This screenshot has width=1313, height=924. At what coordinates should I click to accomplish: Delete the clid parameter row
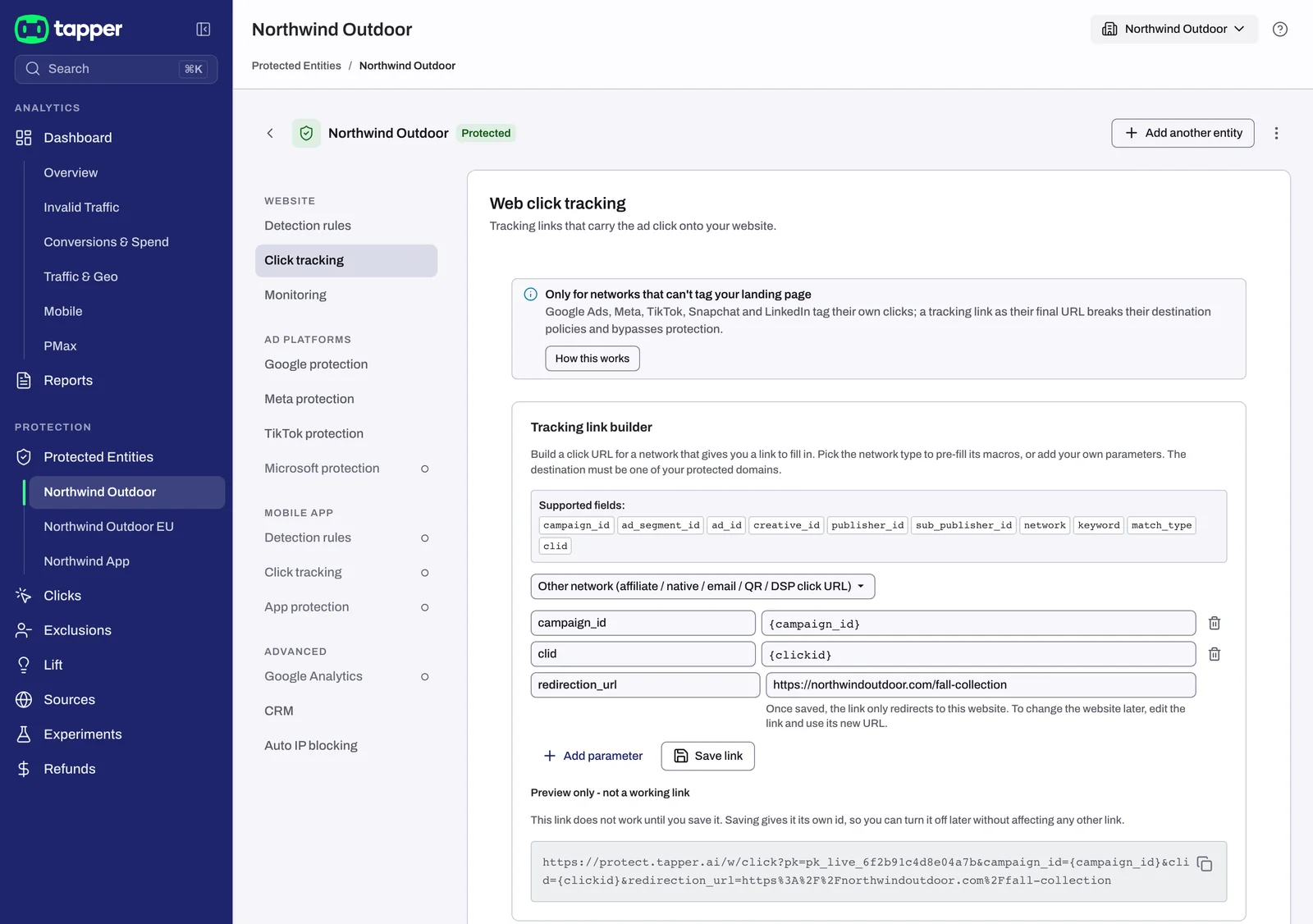1215,654
